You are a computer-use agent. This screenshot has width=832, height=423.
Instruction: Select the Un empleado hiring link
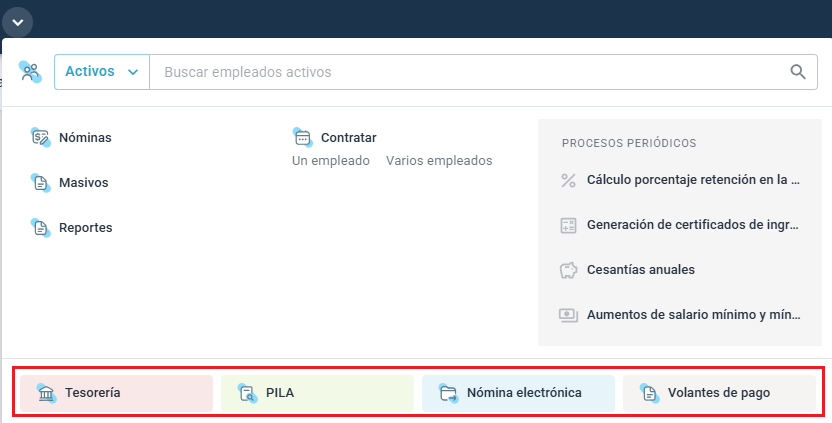[x=330, y=161]
